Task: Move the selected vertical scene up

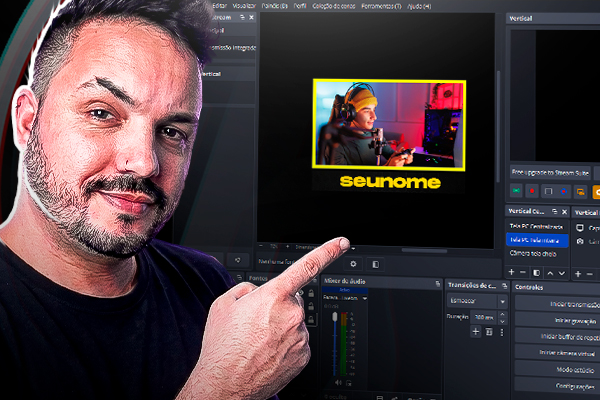Action: coord(550,273)
